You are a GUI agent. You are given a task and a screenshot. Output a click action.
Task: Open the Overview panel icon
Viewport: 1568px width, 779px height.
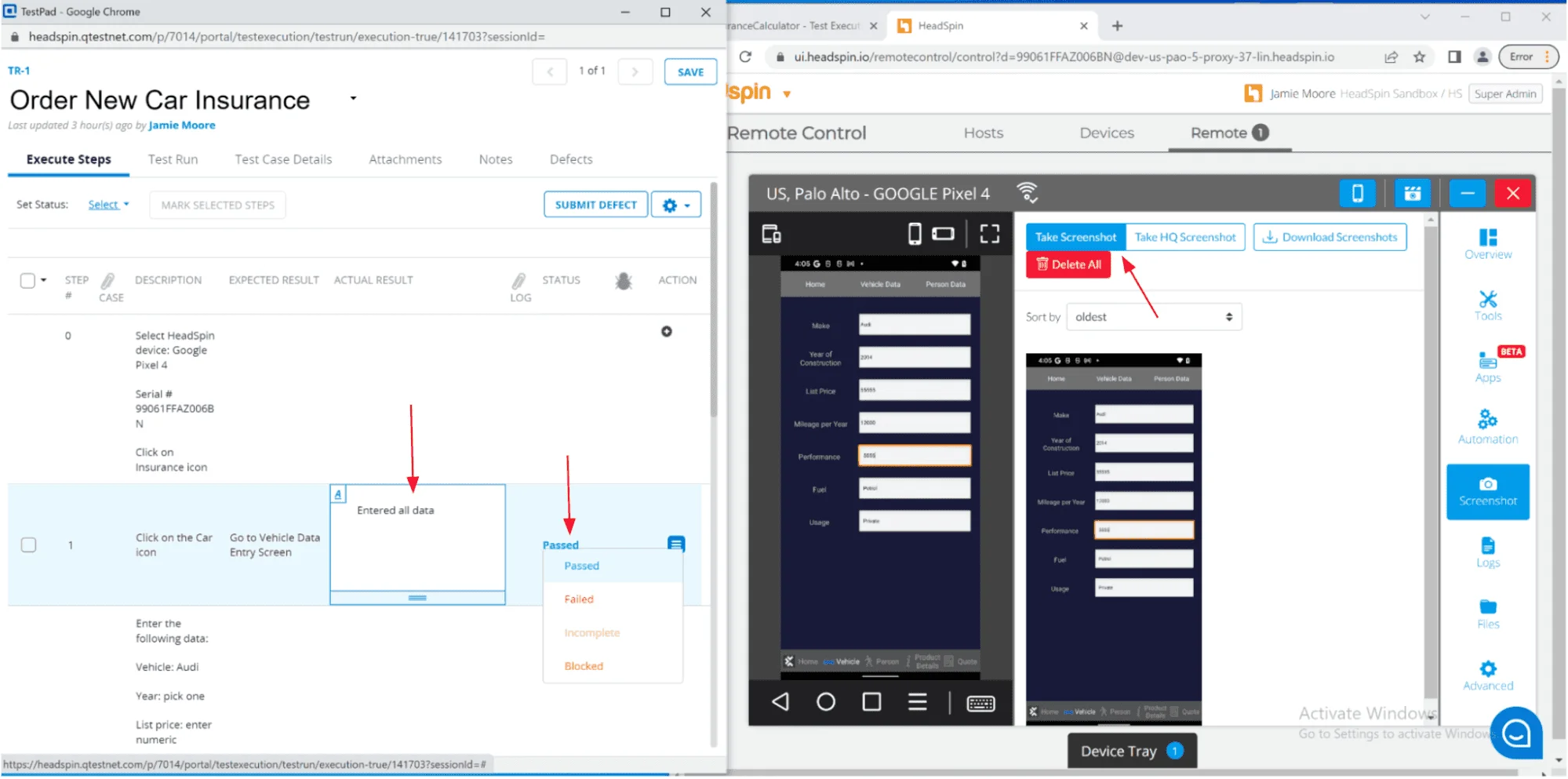pyautogui.click(x=1487, y=244)
